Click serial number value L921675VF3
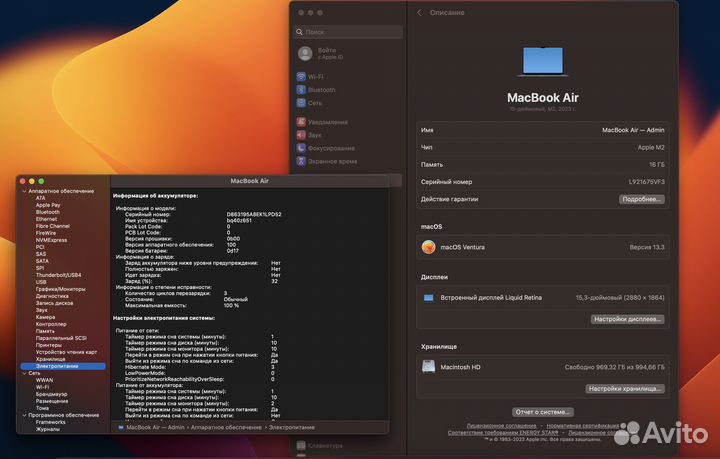 coord(647,182)
